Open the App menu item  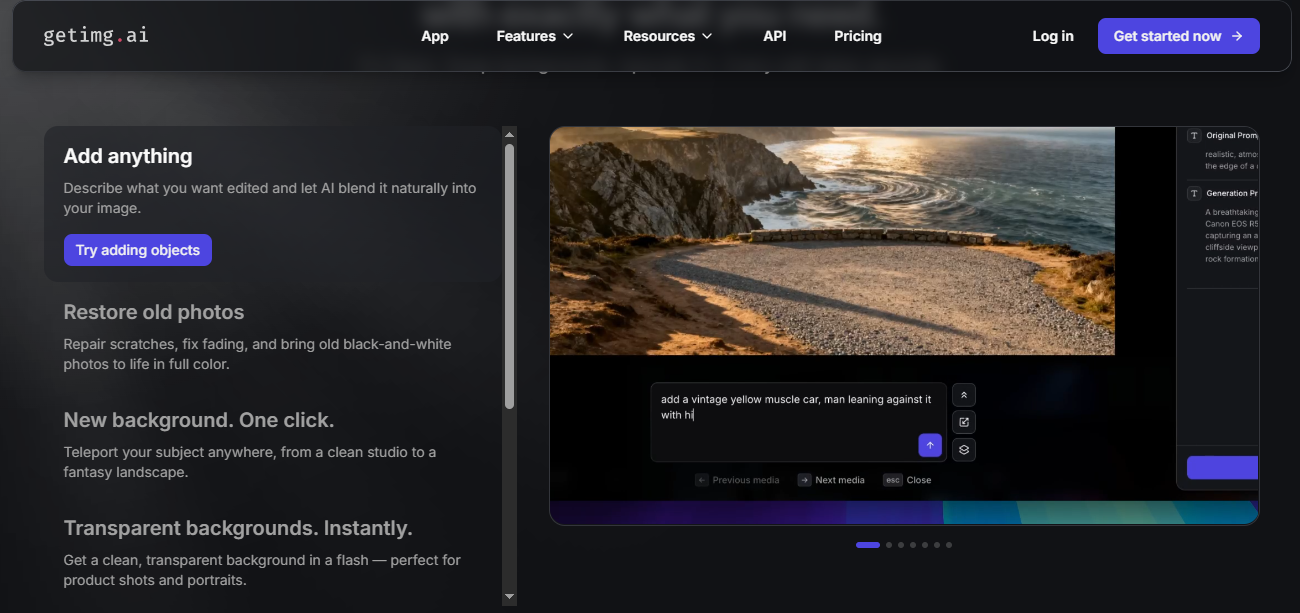pos(435,36)
